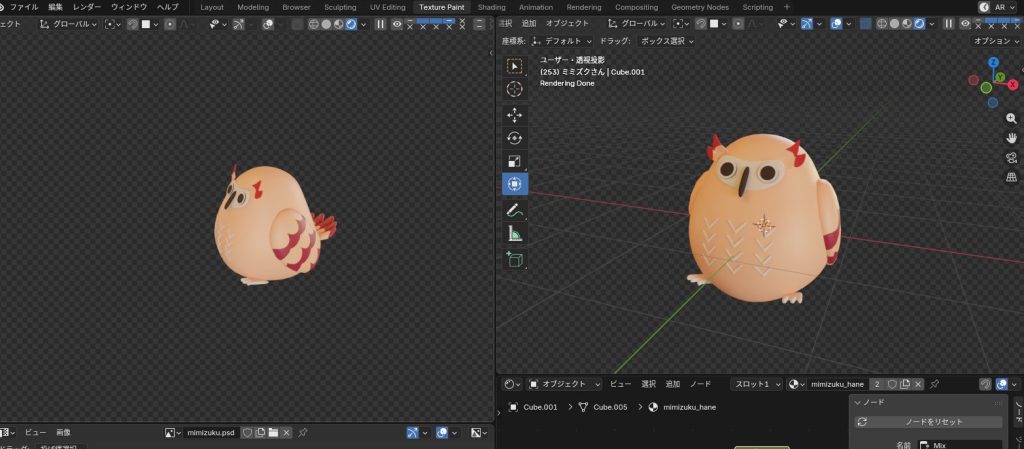Open the デフォルト orientation dropdown

point(561,41)
